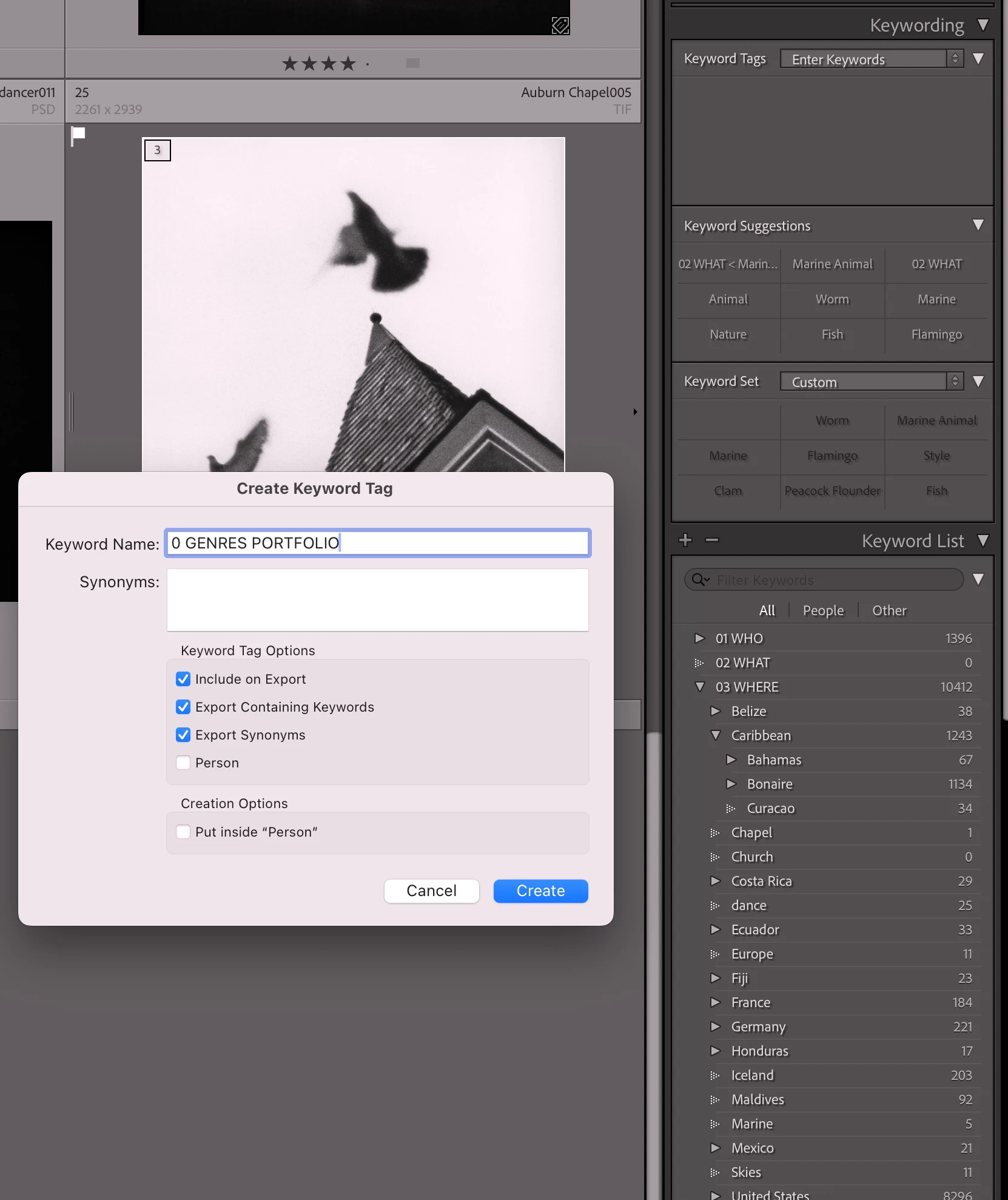Screen dimensions: 1008x1200
Task: Click dotted marker beside Iceland keyword
Action: pyautogui.click(x=715, y=1076)
